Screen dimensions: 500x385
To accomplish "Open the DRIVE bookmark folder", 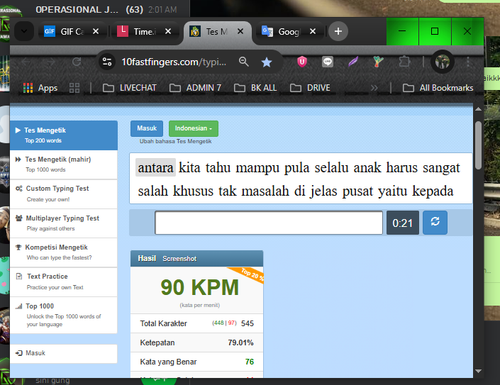I will 310,88.
